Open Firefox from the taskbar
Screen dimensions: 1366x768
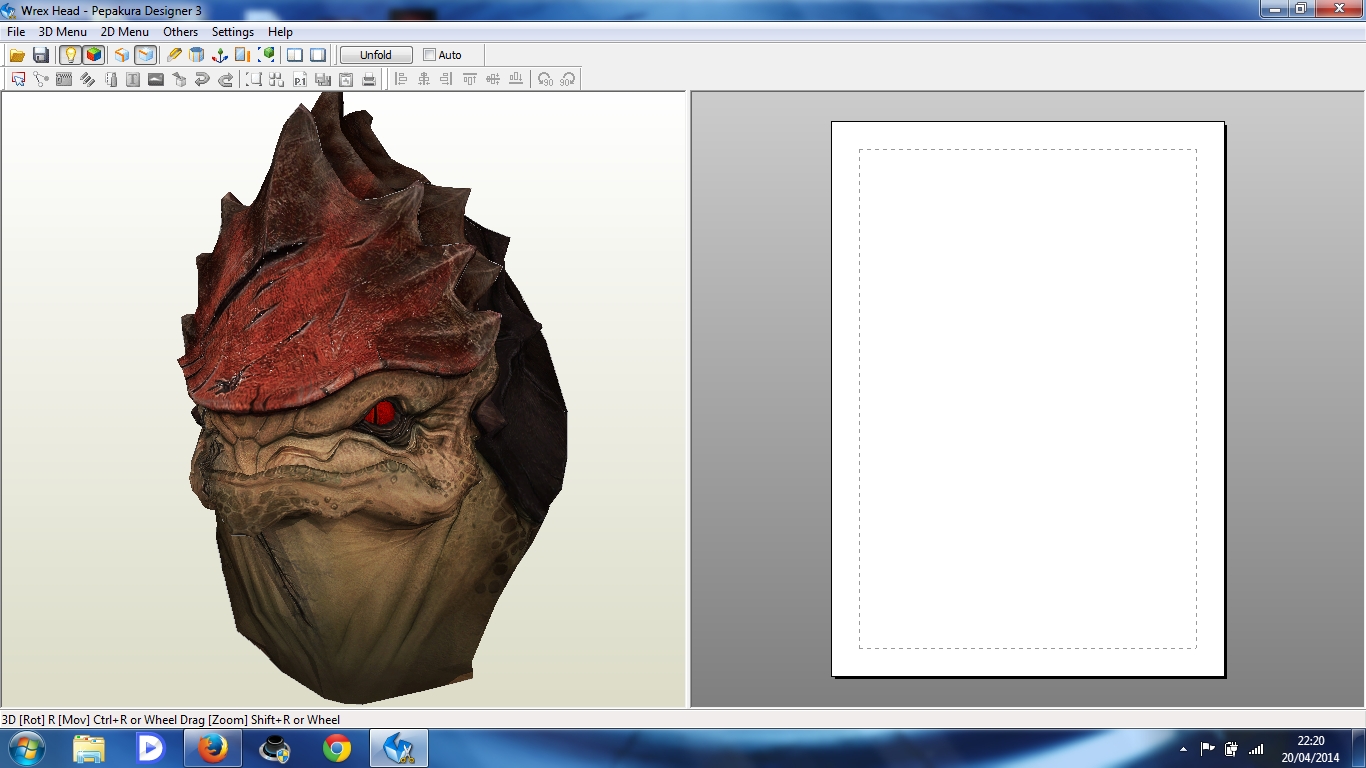[x=213, y=748]
